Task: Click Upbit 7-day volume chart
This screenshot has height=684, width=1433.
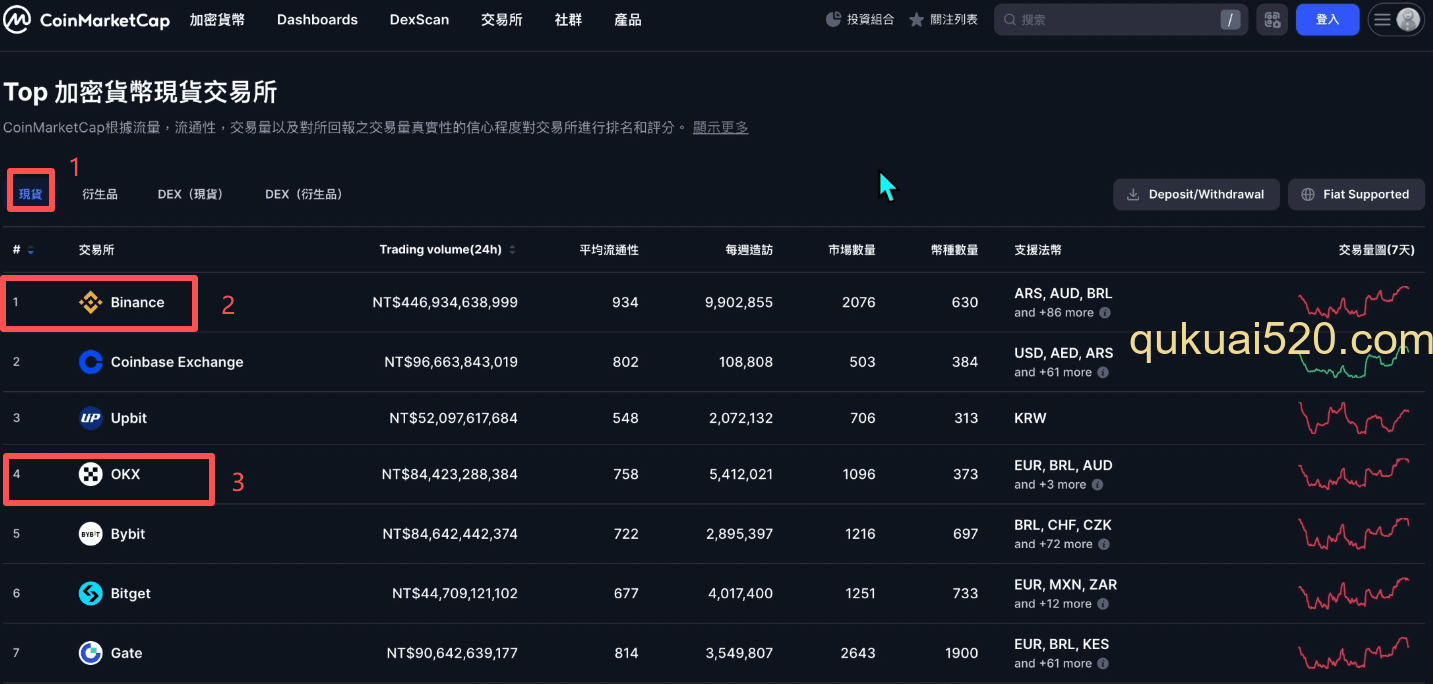Action: click(1354, 417)
